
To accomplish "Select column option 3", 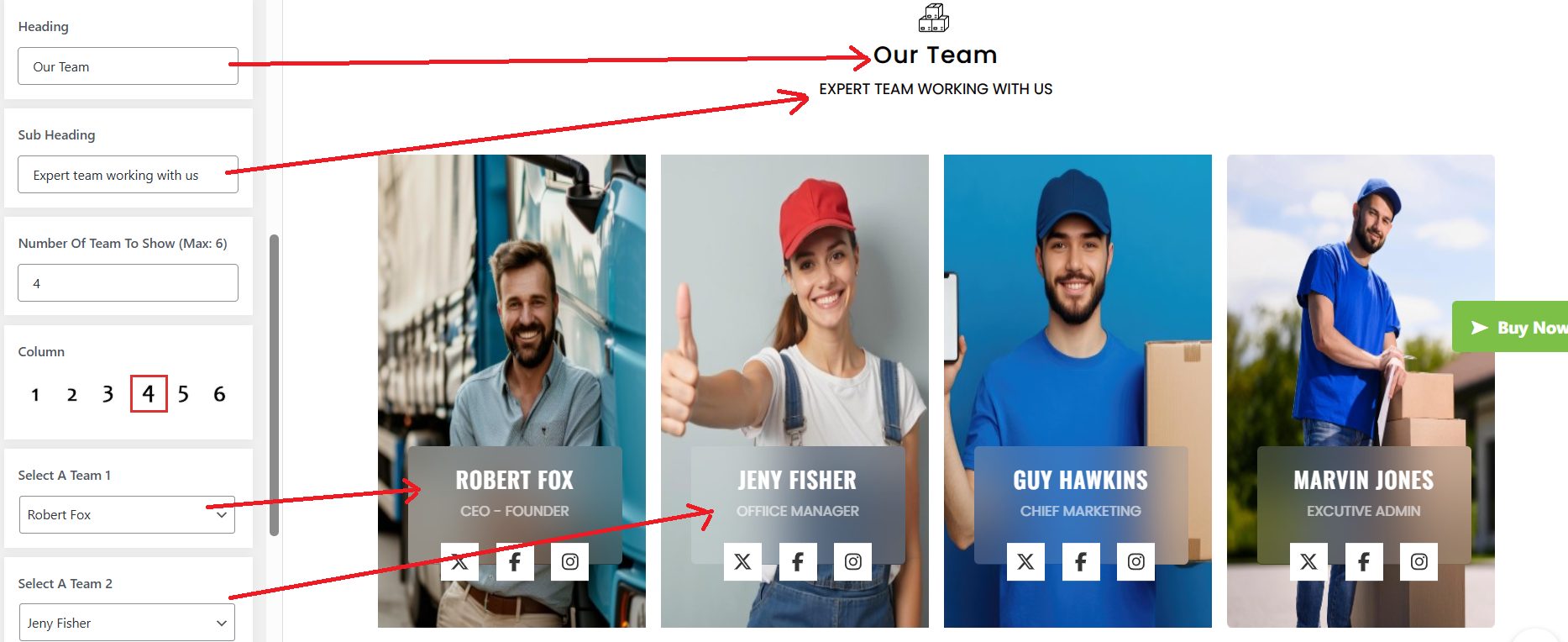I will coord(108,394).
